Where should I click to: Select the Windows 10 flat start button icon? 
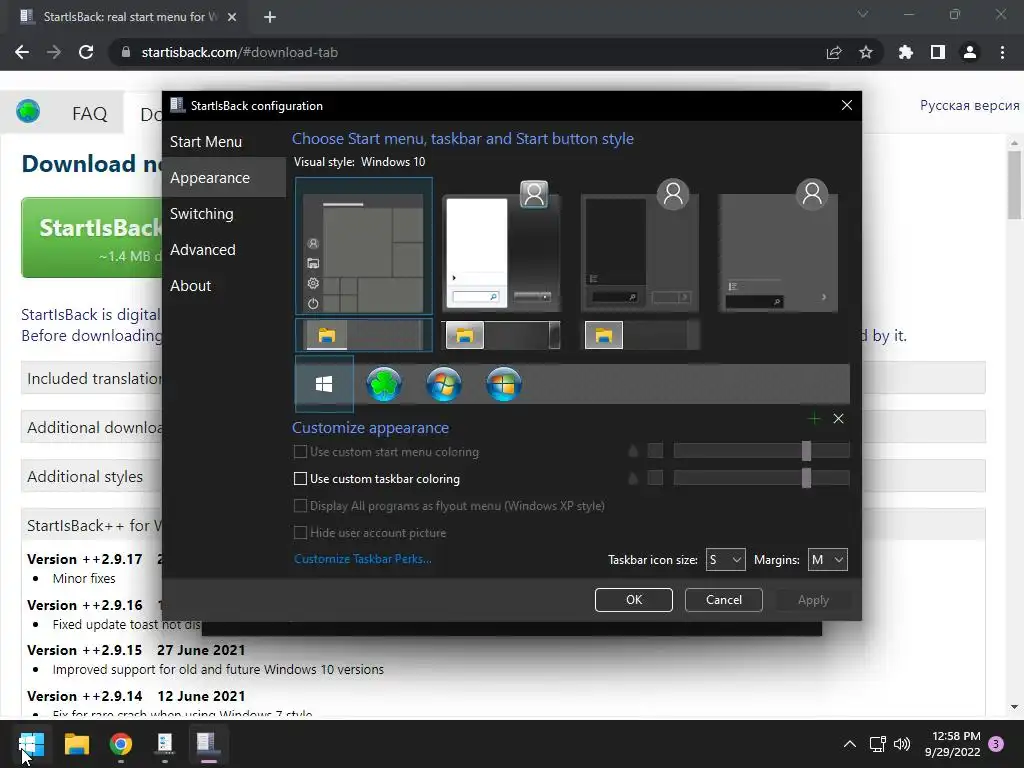324,384
